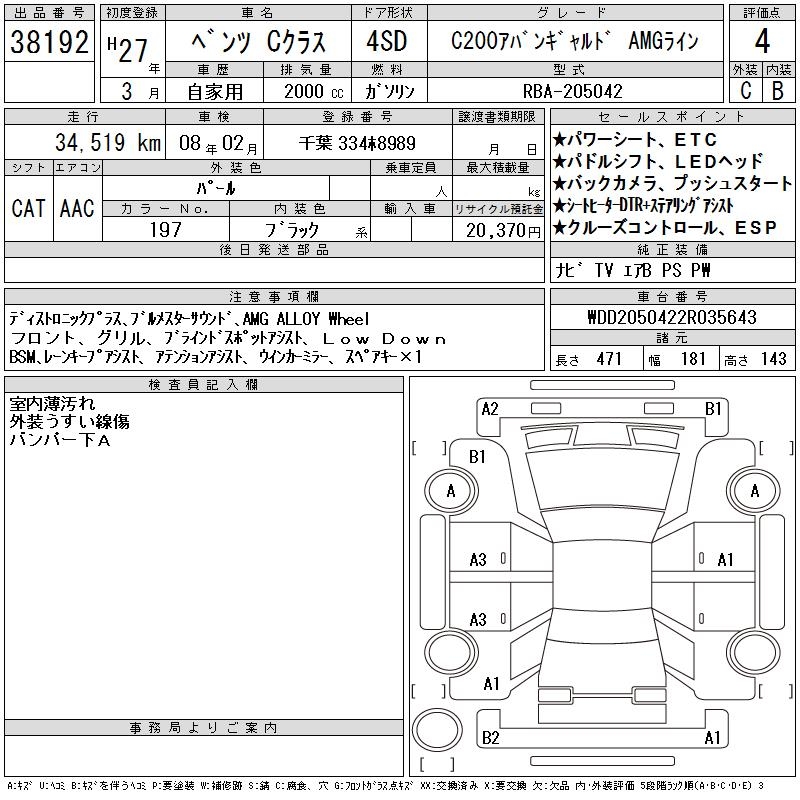Viewport: 800px width, 800px height.
Task: Click the パドルシフト、LEDヘッド sales point
Action: [658, 161]
